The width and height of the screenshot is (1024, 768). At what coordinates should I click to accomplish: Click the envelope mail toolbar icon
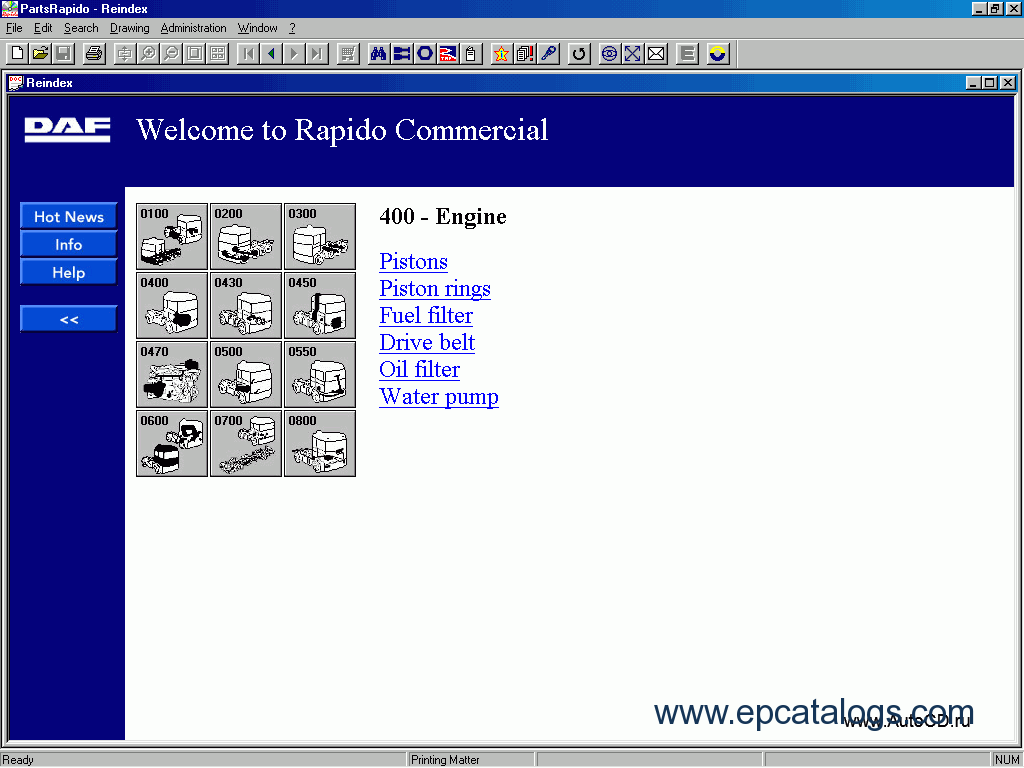pos(656,54)
